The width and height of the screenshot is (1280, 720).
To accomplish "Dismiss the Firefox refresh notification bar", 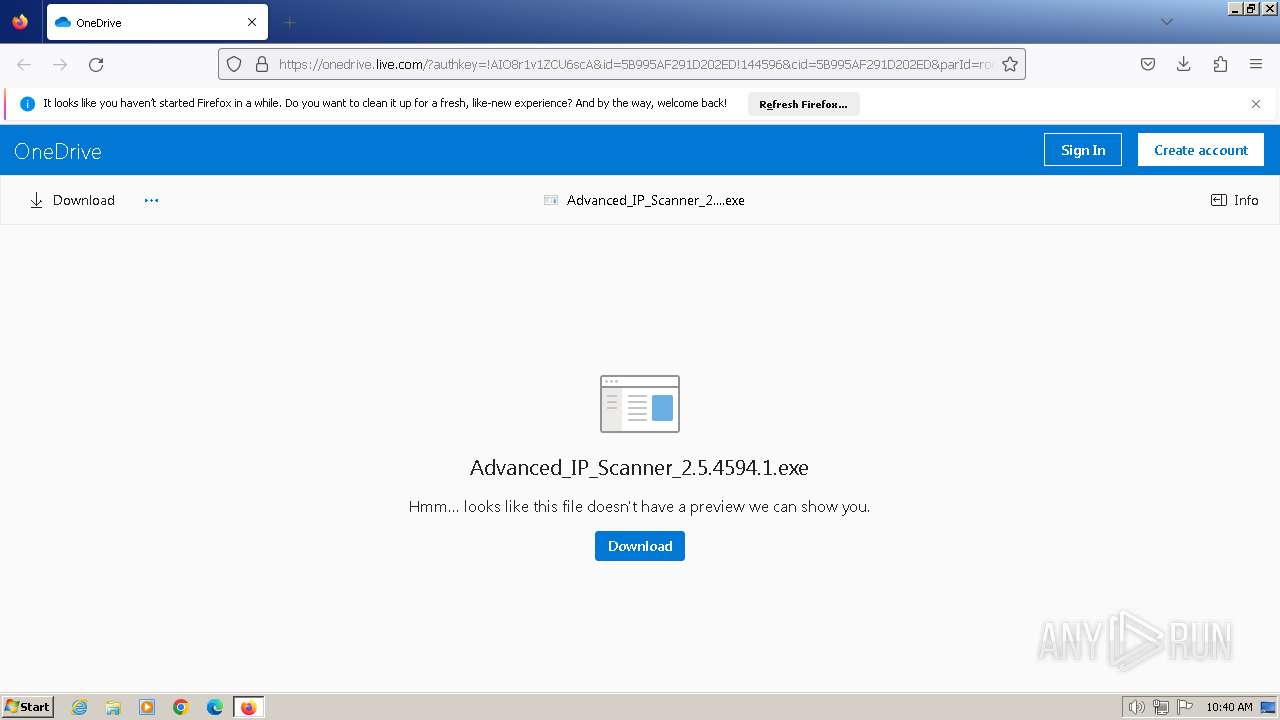I will (1256, 104).
